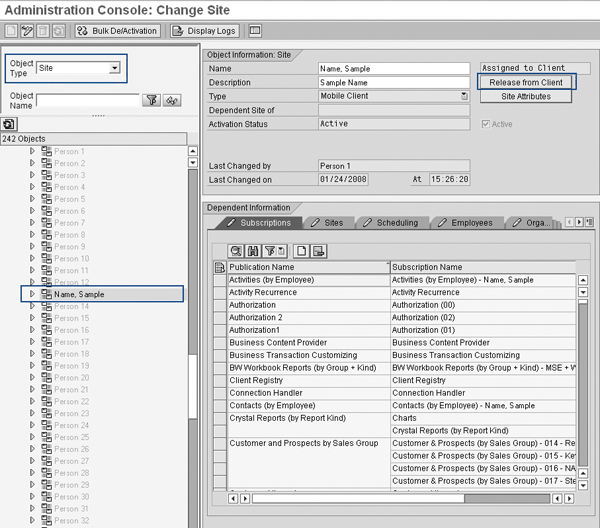Click the find binoculars icon in Subscriptions toolbar

pos(254,250)
